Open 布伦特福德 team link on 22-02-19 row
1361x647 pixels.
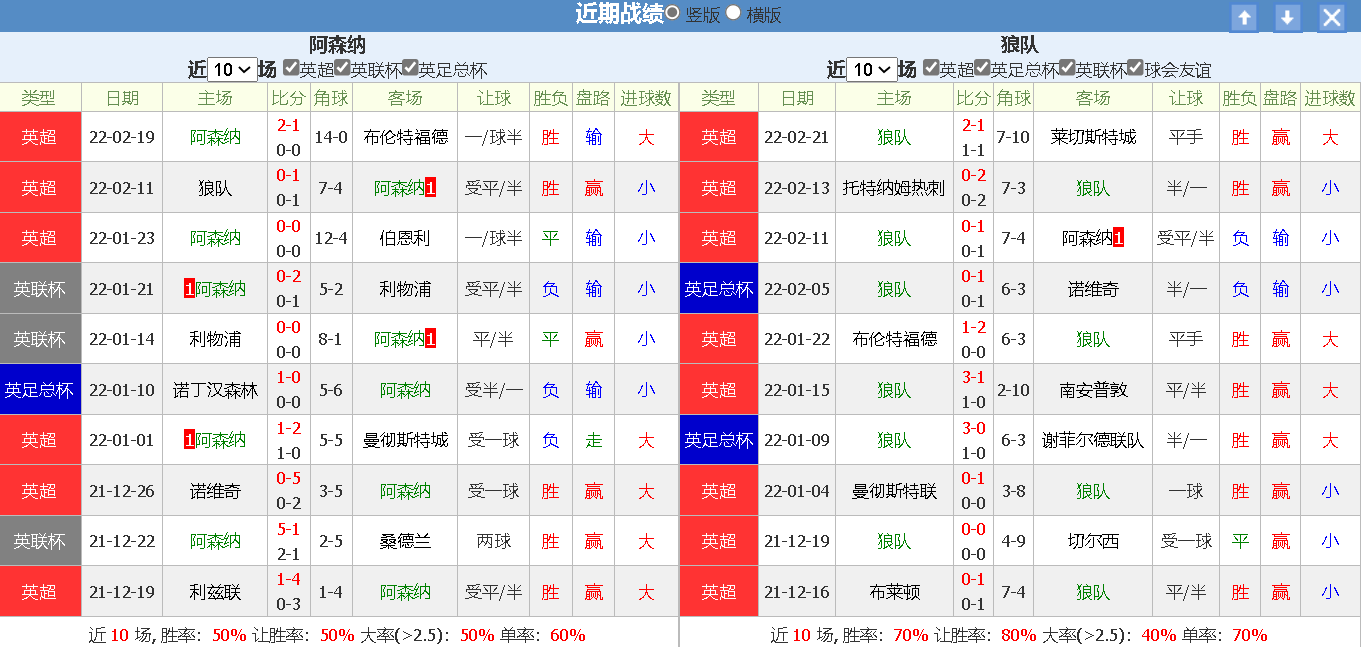(x=405, y=137)
